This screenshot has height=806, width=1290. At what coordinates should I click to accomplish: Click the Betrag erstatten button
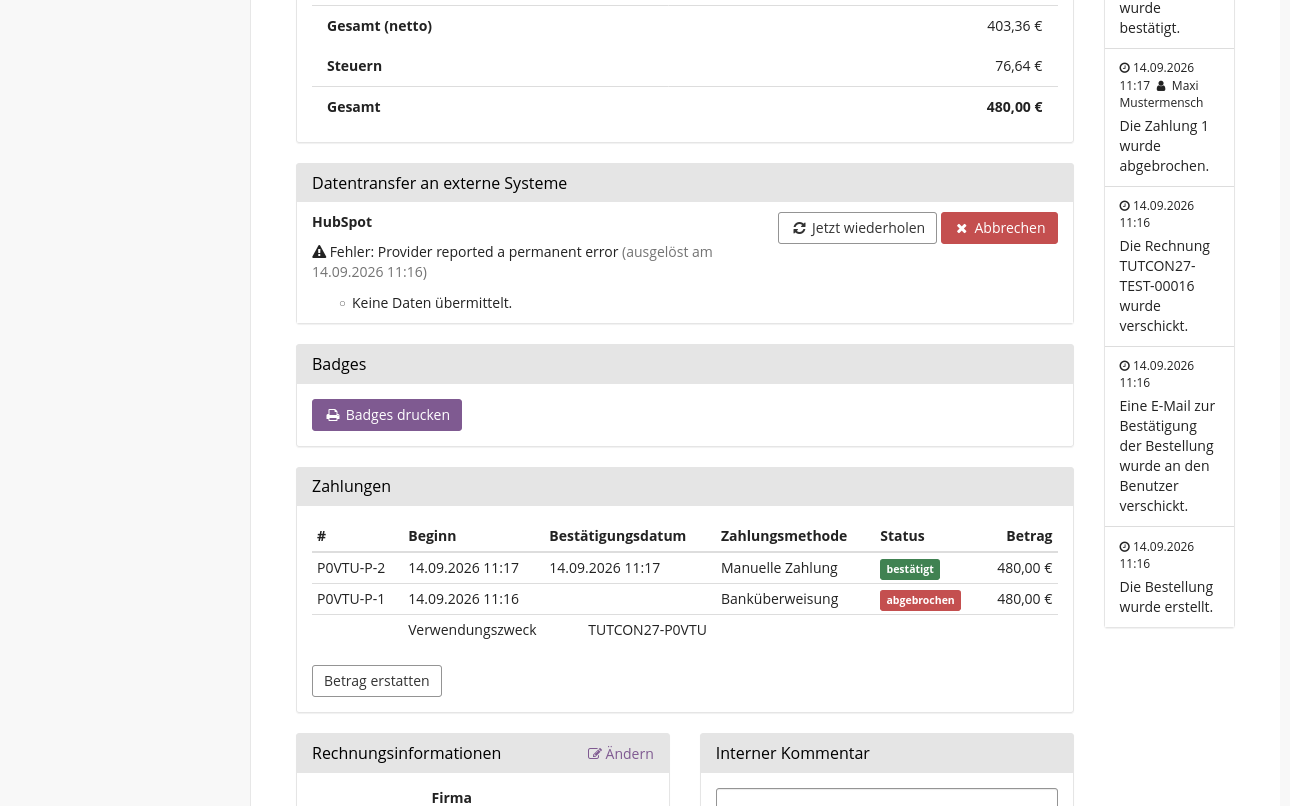[377, 681]
